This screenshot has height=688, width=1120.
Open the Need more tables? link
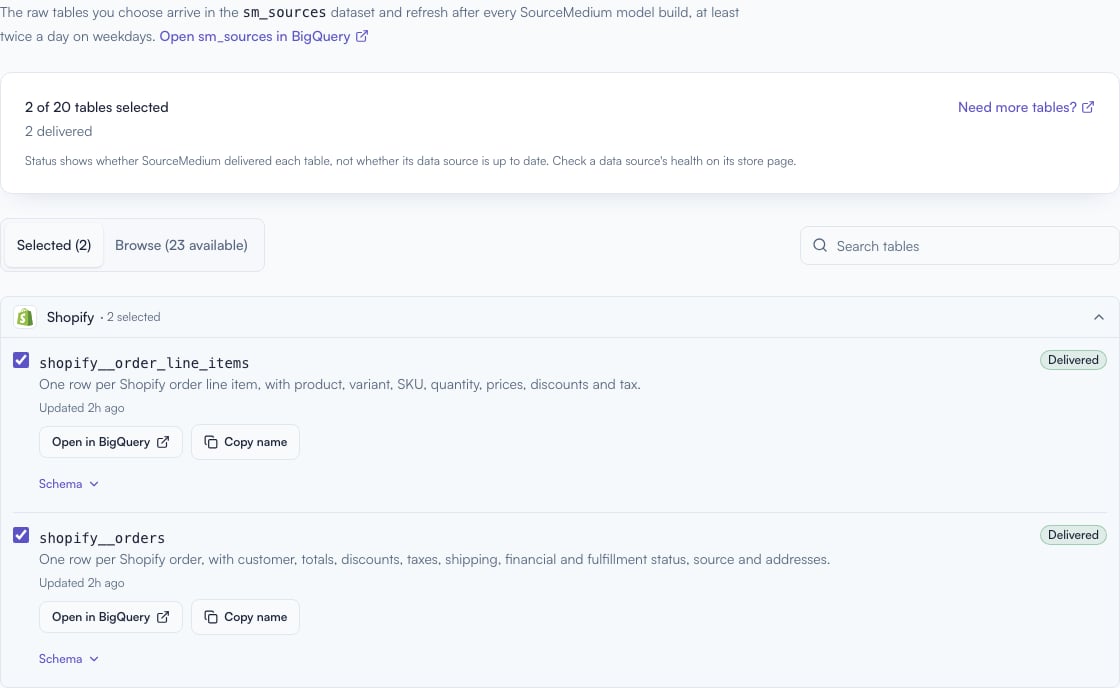coord(1026,107)
